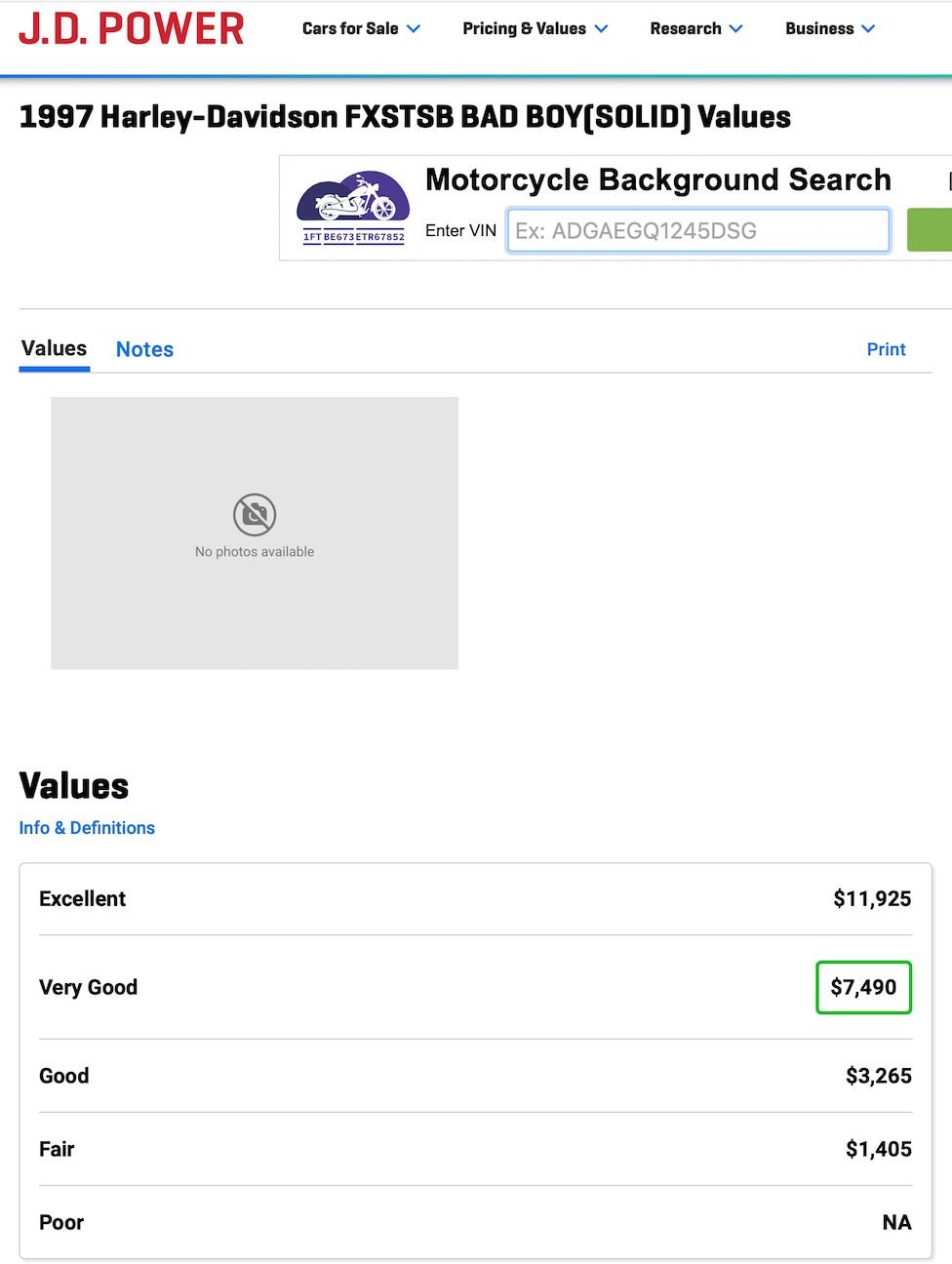Click the J.D. Power logo
Viewport: 952px width, 1264px height.
pos(132,29)
